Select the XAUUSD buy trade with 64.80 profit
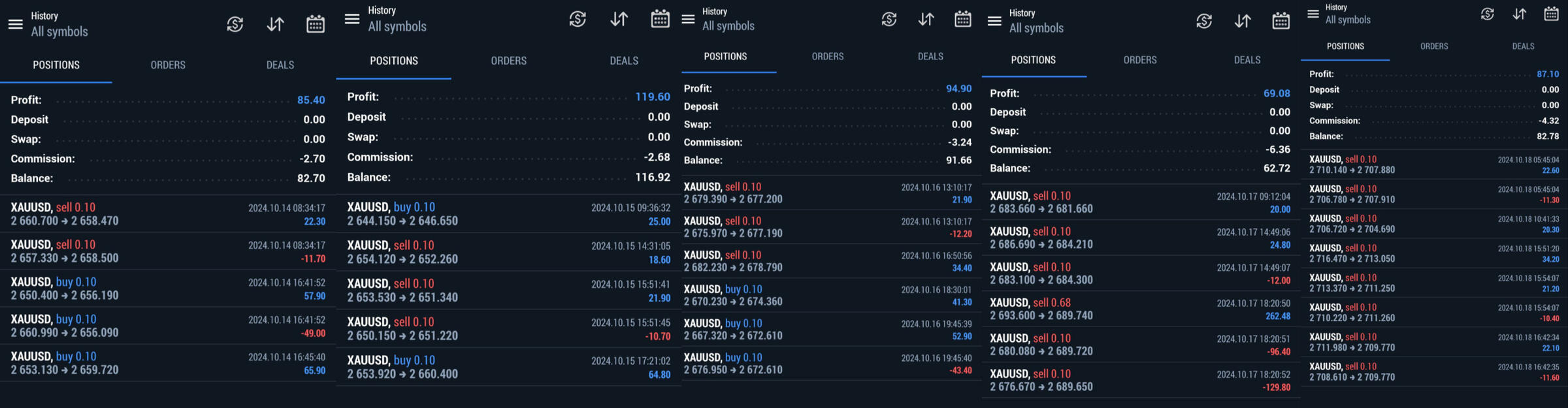The width and height of the screenshot is (1568, 408). [508, 367]
